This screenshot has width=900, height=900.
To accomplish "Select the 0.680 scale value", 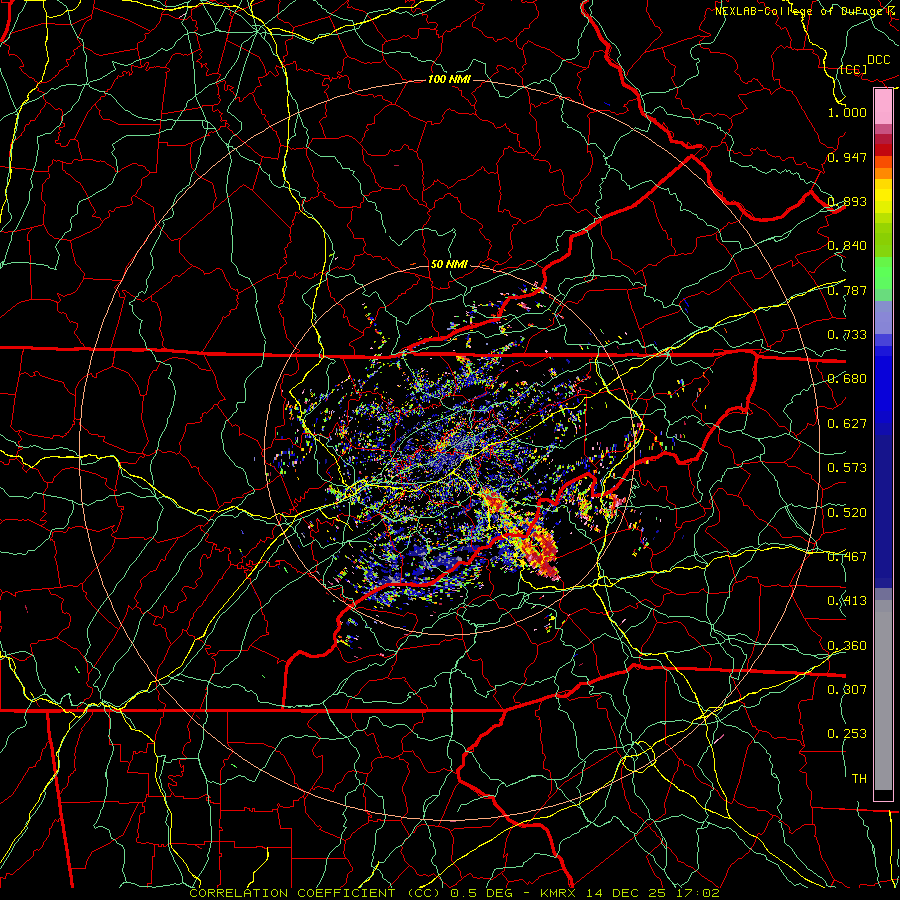I will coord(847,379).
